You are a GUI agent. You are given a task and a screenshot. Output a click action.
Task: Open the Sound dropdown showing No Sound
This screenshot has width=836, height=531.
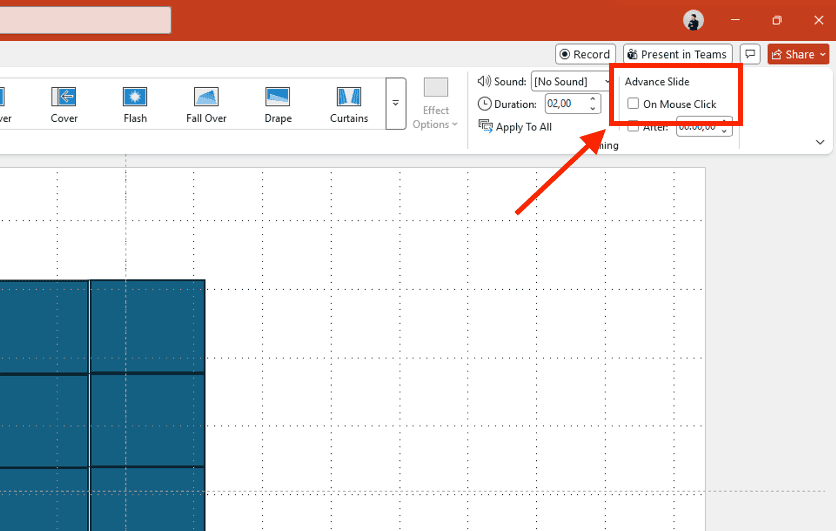click(571, 82)
